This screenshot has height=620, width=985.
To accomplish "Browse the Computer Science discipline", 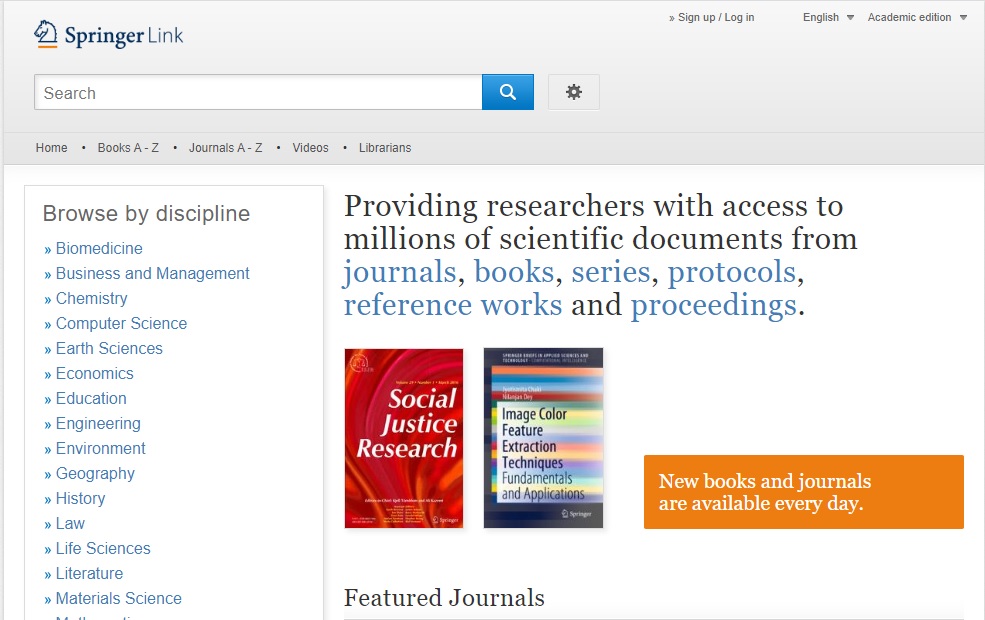I will point(121,324).
